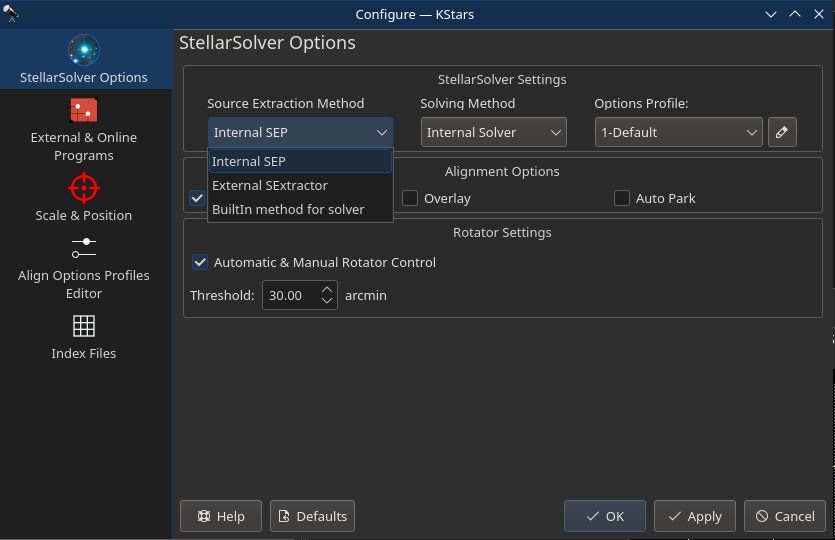Screen dimensions: 835x540
Task: Click the pencil edit profile button
Action: click(782, 132)
